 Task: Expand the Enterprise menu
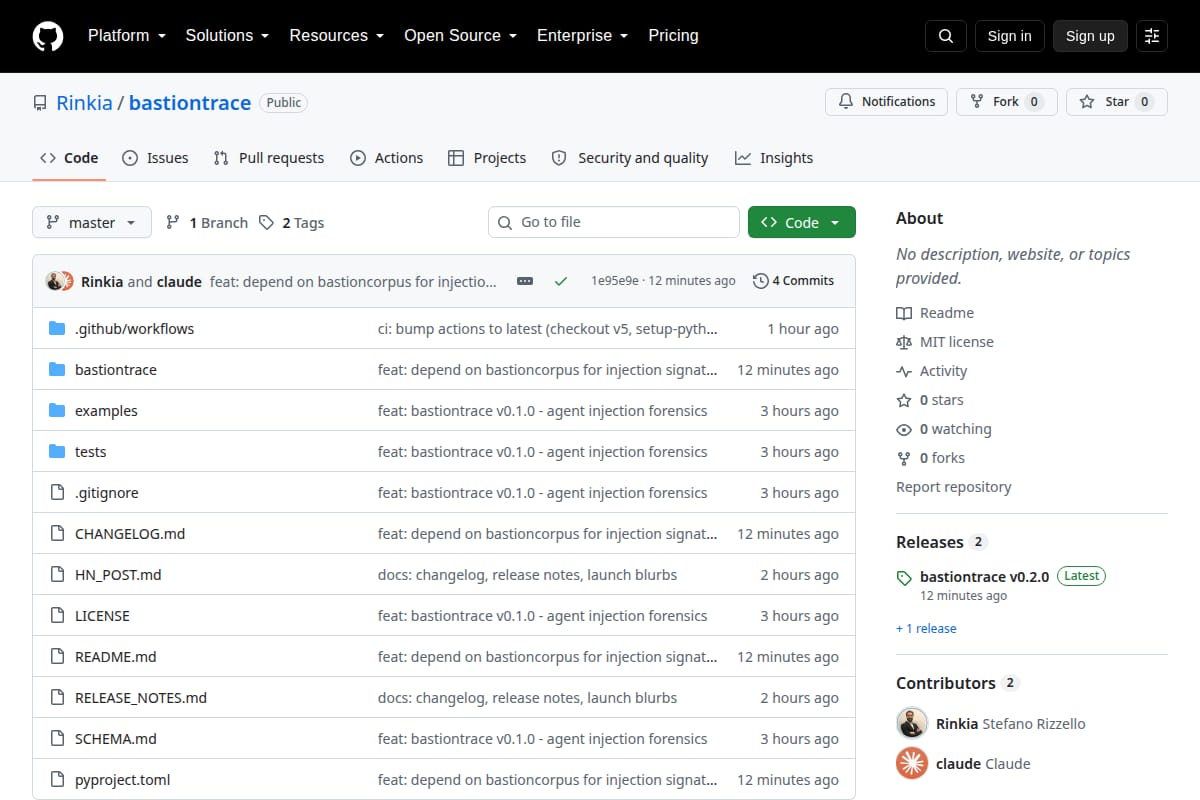(x=582, y=36)
